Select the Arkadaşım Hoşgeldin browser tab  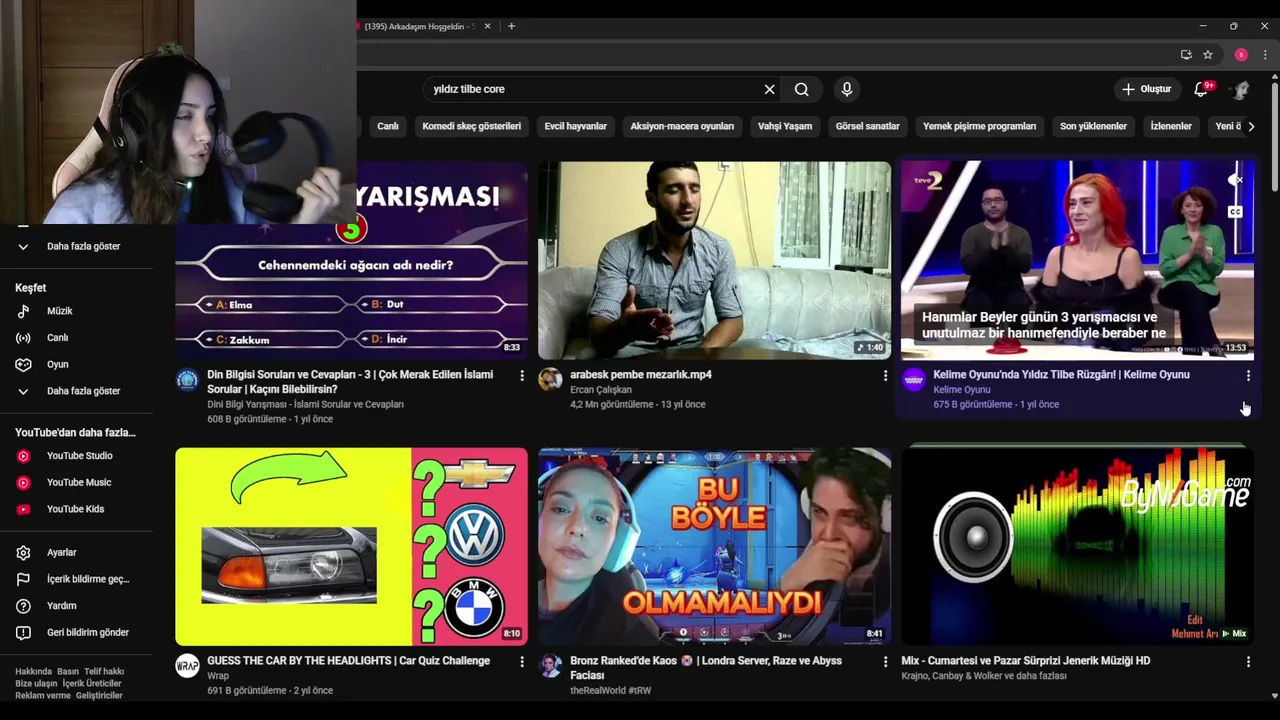coord(418,26)
